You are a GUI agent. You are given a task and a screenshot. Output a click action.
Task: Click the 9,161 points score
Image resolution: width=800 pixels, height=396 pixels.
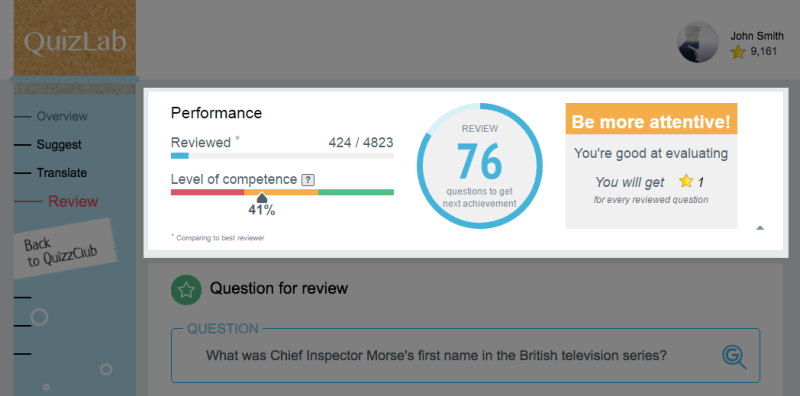pyautogui.click(x=764, y=52)
